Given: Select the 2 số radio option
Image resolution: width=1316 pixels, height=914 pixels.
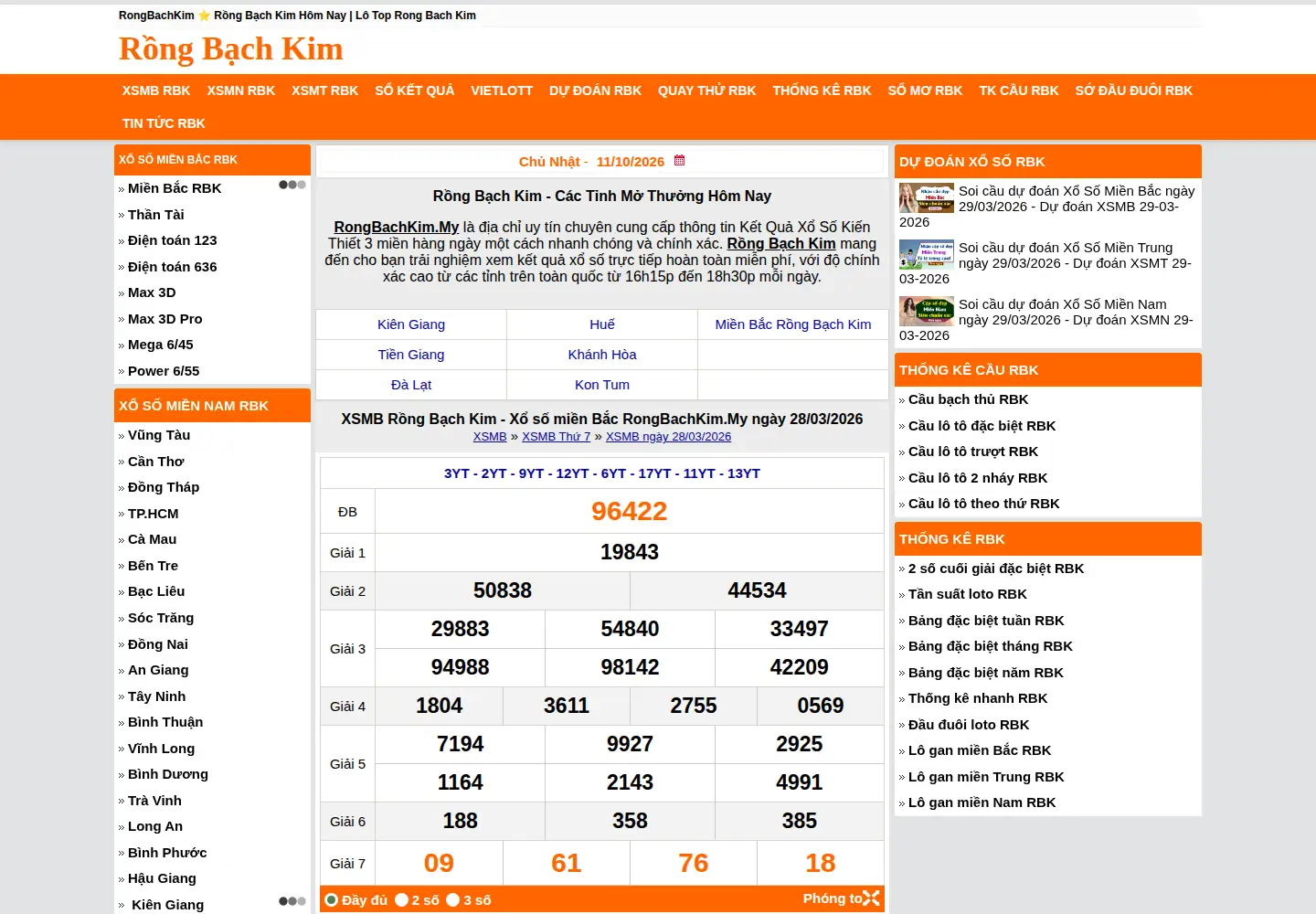Looking at the screenshot, I should 401,900.
